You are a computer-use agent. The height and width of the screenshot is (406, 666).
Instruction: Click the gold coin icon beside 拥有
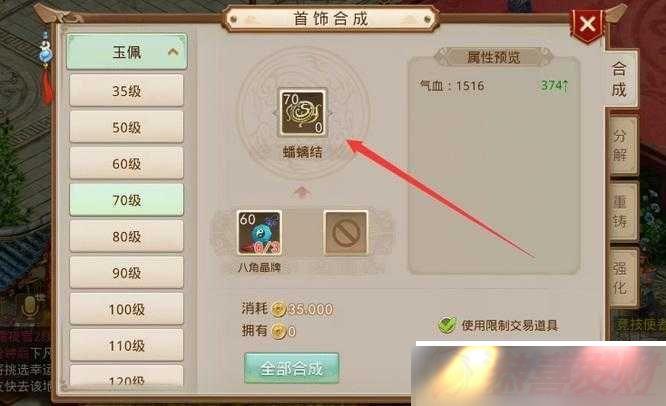(x=278, y=331)
